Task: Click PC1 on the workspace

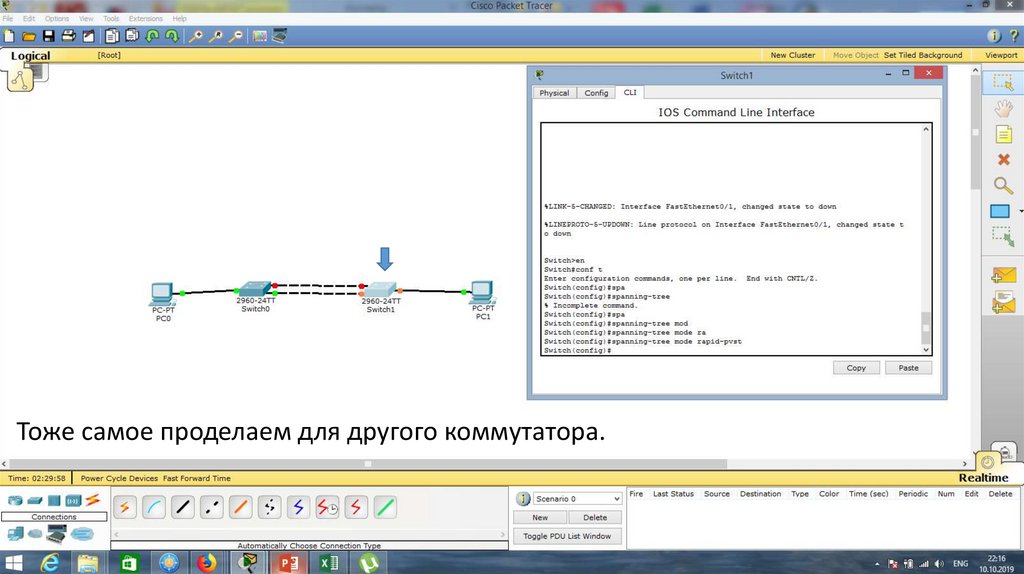Action: (x=483, y=293)
